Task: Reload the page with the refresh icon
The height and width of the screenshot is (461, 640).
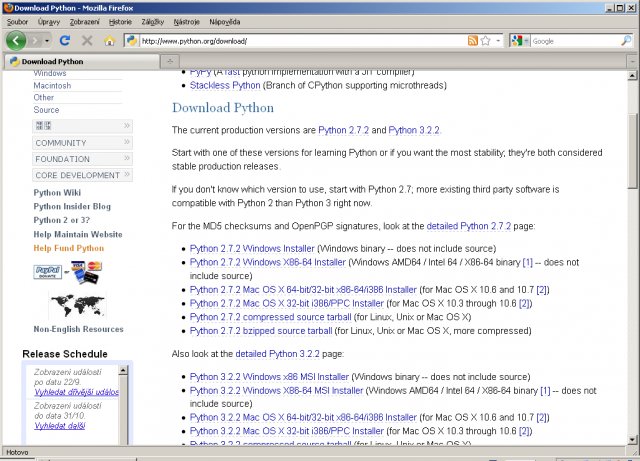Action: 65,40
